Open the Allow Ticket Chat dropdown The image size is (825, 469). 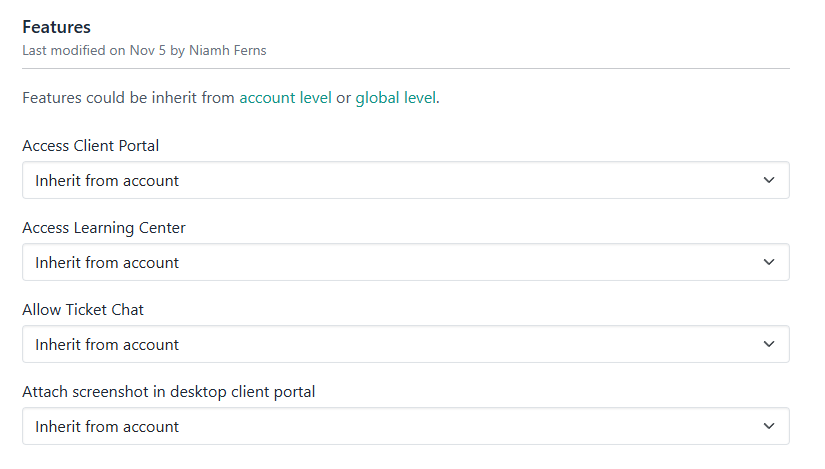click(405, 345)
